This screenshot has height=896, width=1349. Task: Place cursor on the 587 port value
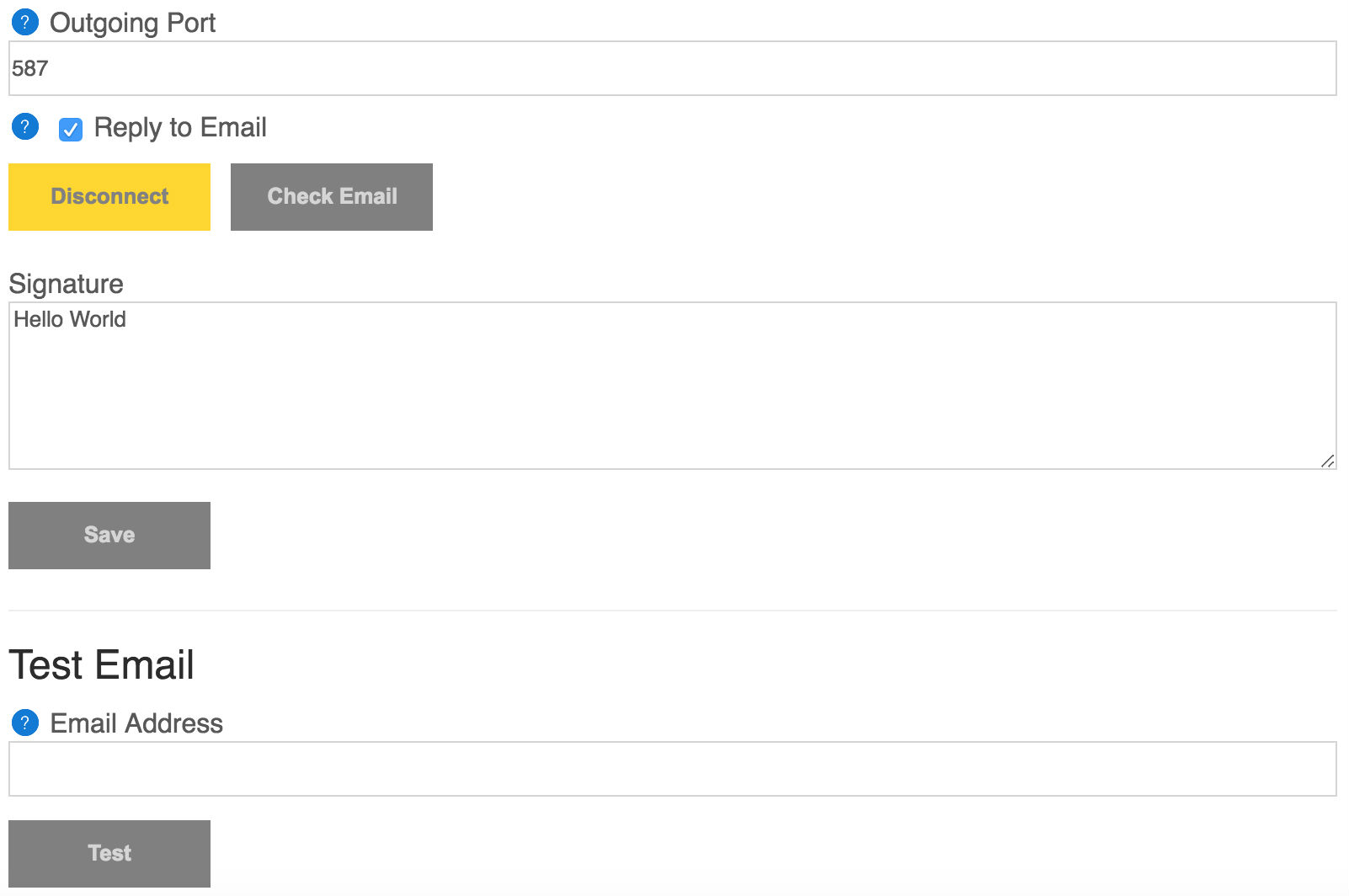(x=30, y=68)
